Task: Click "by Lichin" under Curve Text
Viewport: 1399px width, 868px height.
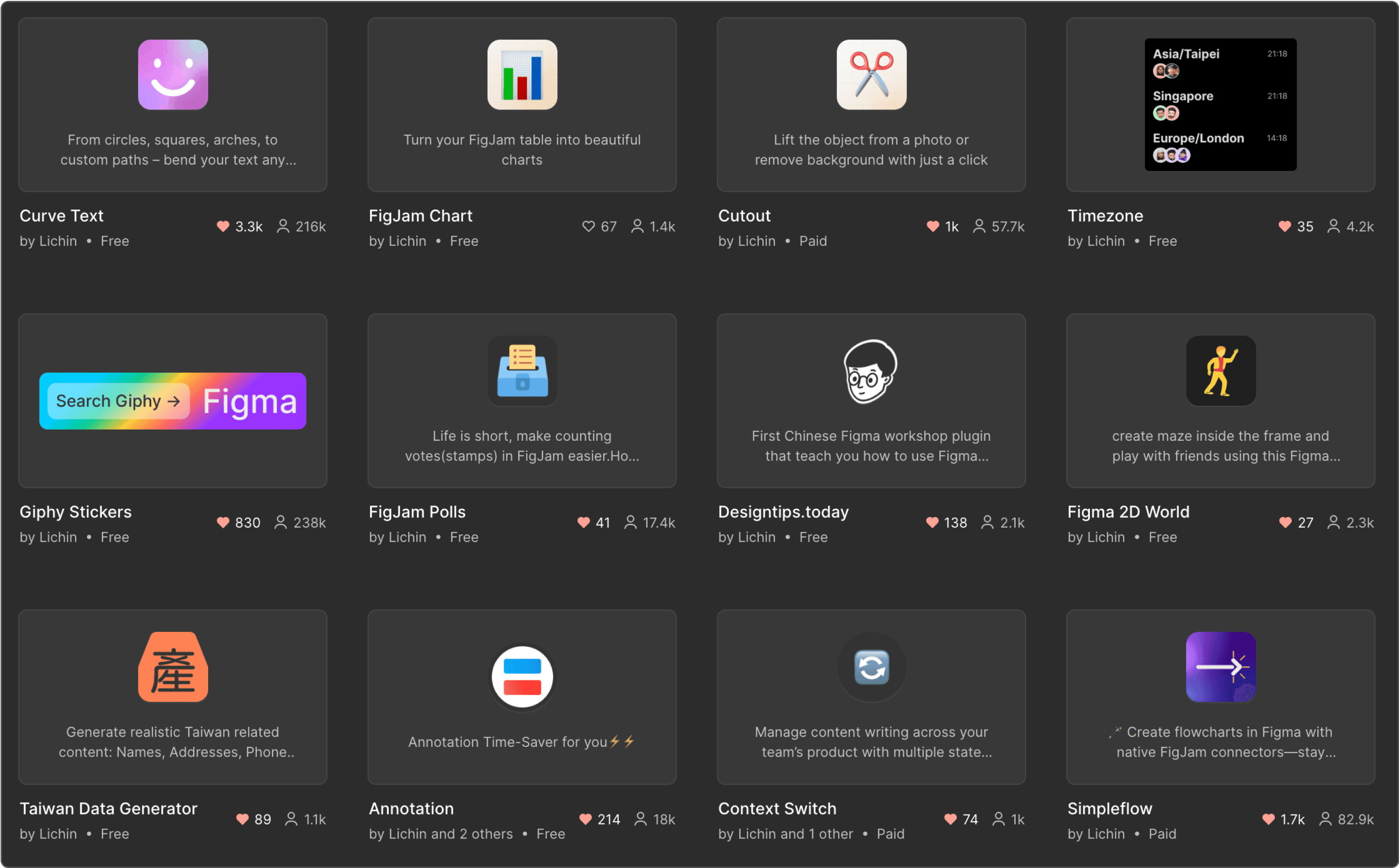Action: (x=48, y=241)
